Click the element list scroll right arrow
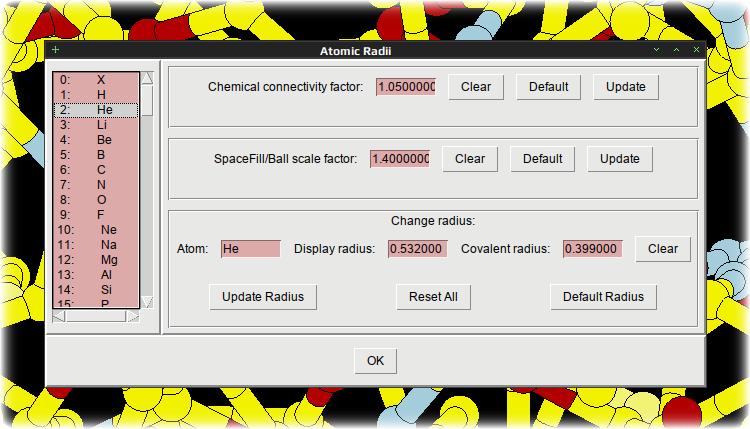The height and width of the screenshot is (429, 750). (133, 316)
